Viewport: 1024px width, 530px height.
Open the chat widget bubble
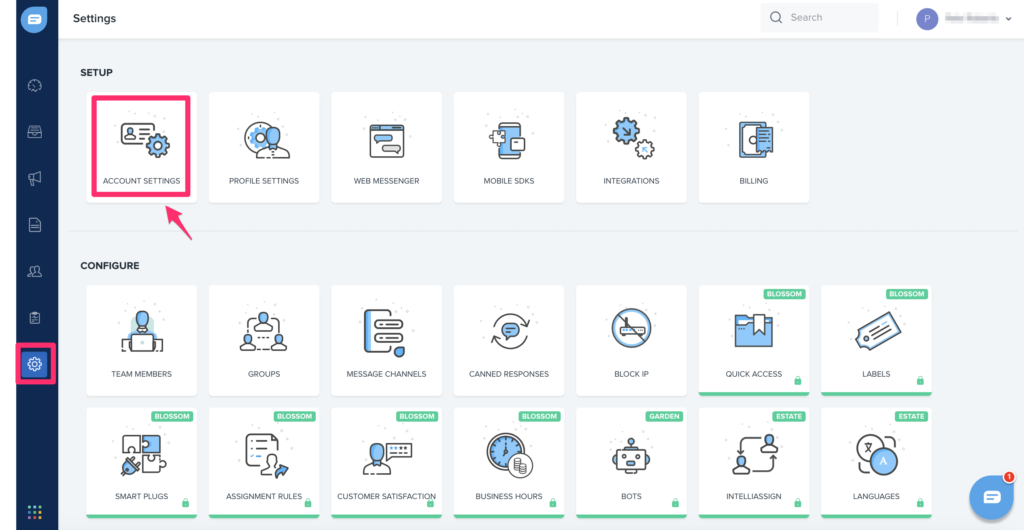[991, 496]
